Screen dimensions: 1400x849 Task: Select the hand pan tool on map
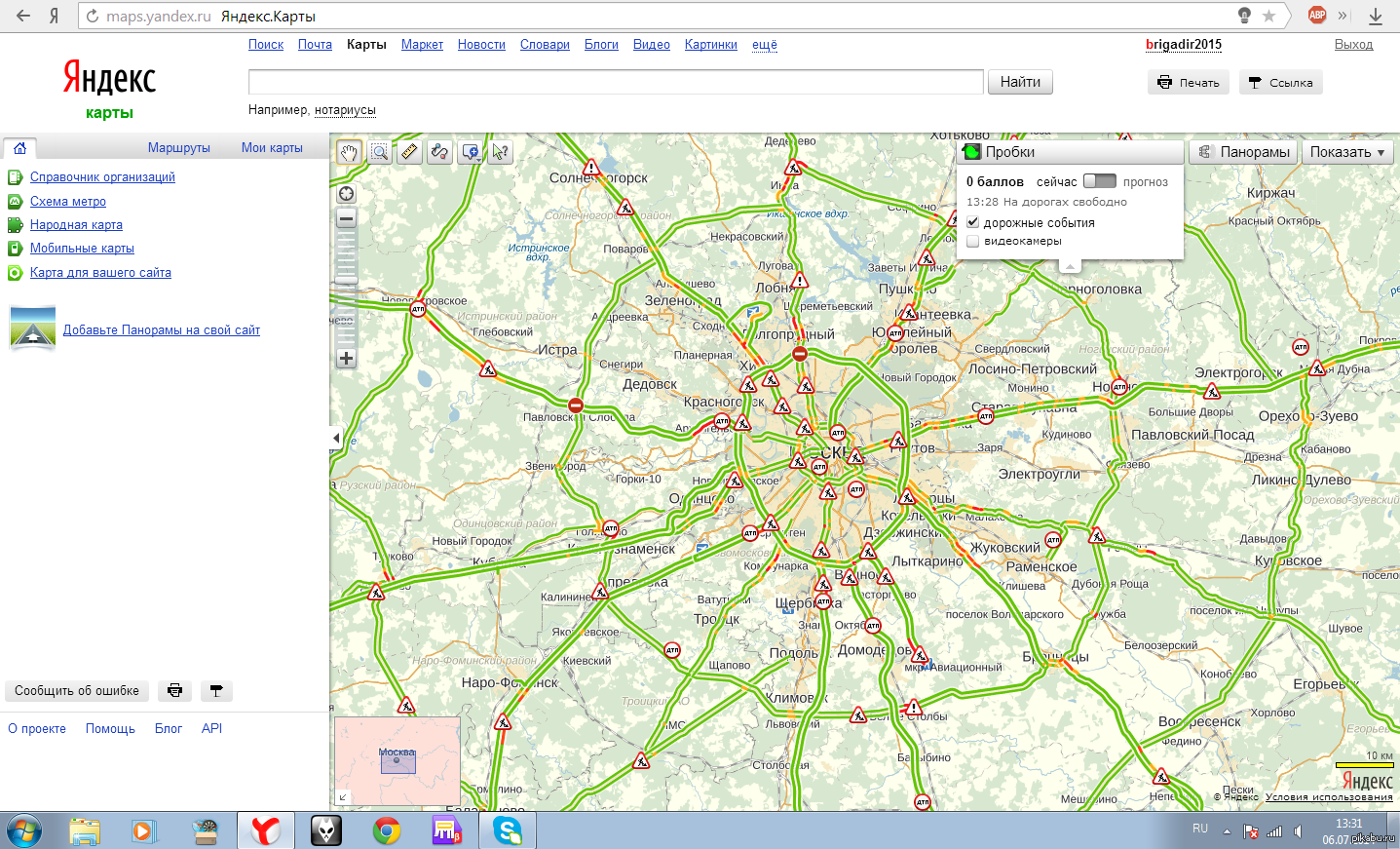coord(349,152)
